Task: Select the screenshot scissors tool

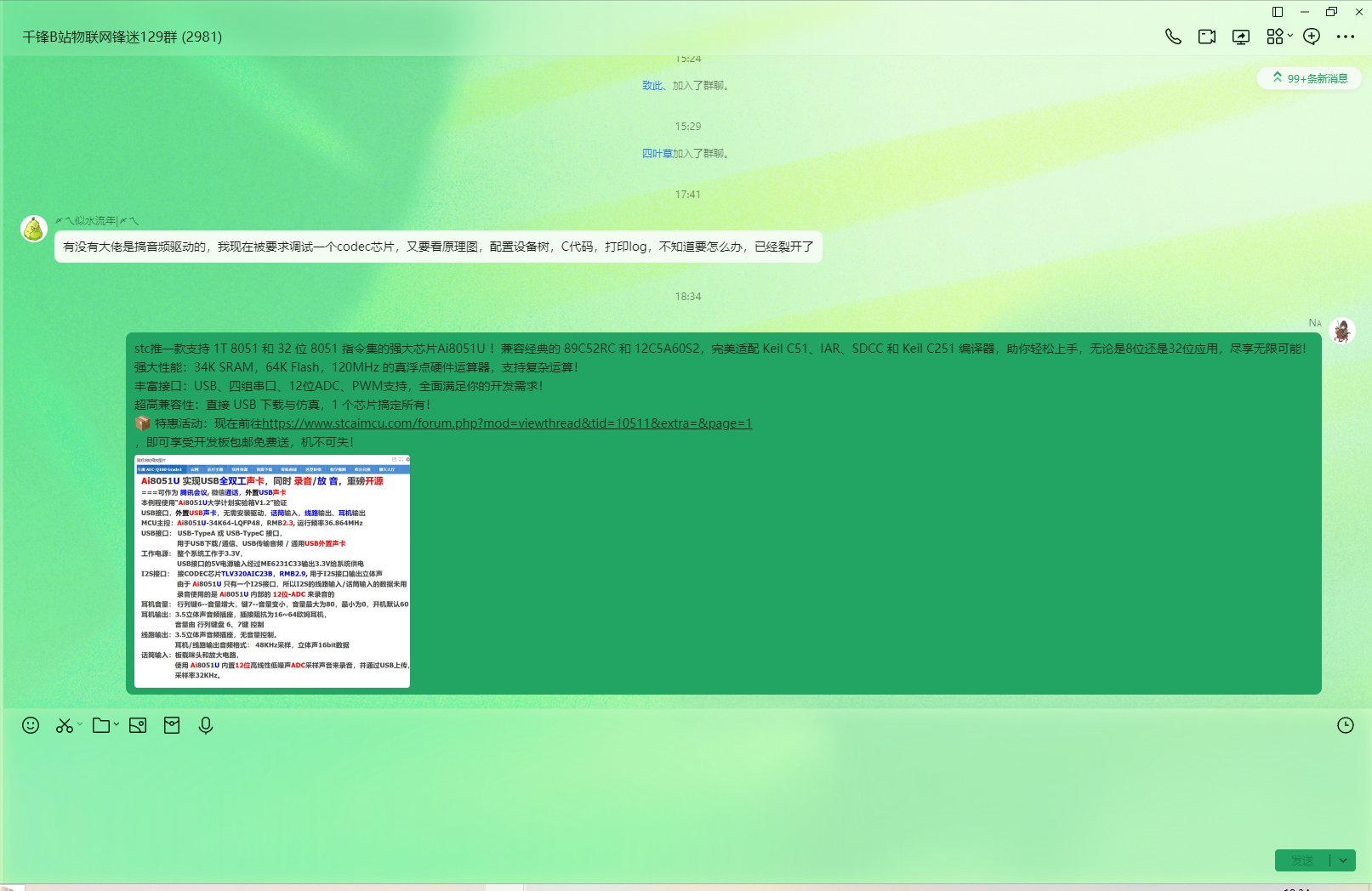Action: 64,725
